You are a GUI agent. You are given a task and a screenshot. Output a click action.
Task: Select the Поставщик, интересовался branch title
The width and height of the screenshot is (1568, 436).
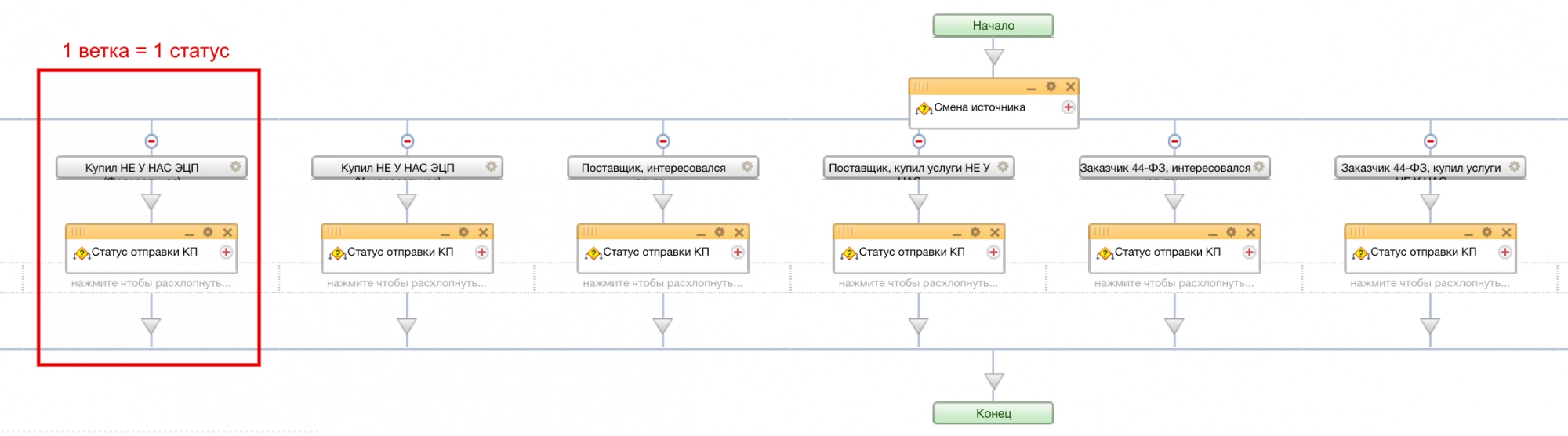point(653,168)
